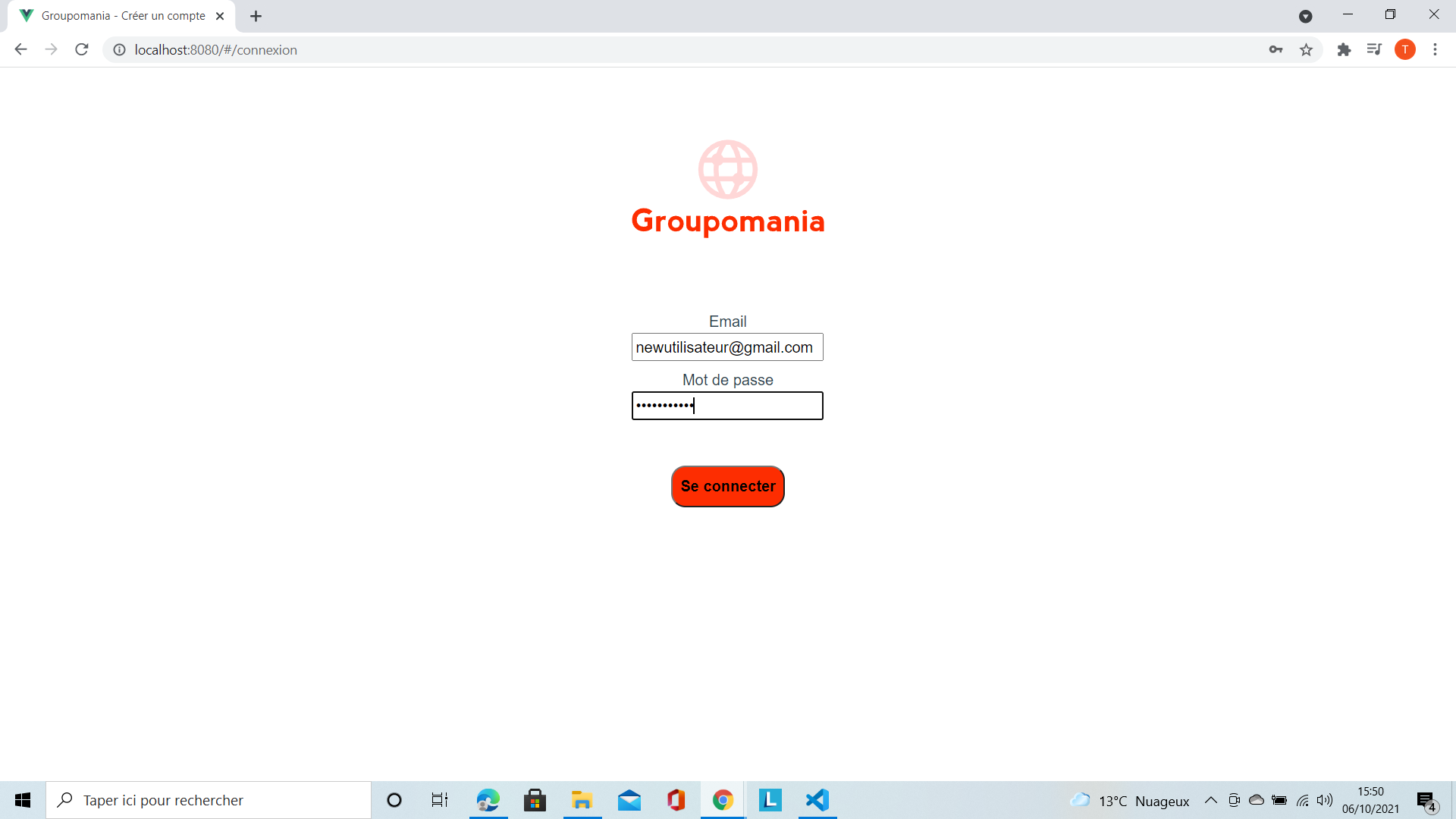Viewport: 1456px width, 819px height.
Task: Open the browser profile avatar T
Action: (1406, 49)
